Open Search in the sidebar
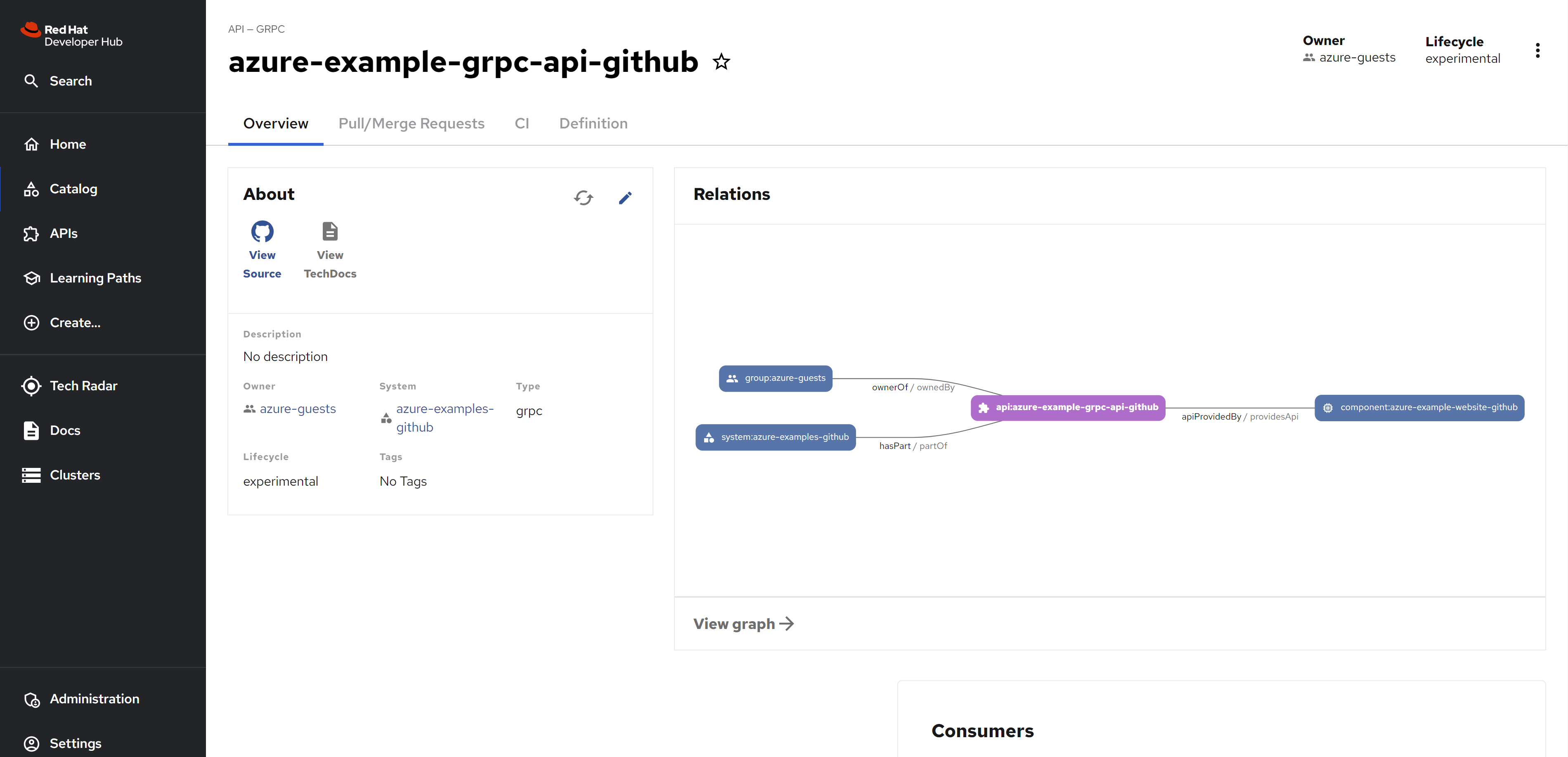Viewport: 1568px width, 757px height. click(70, 81)
